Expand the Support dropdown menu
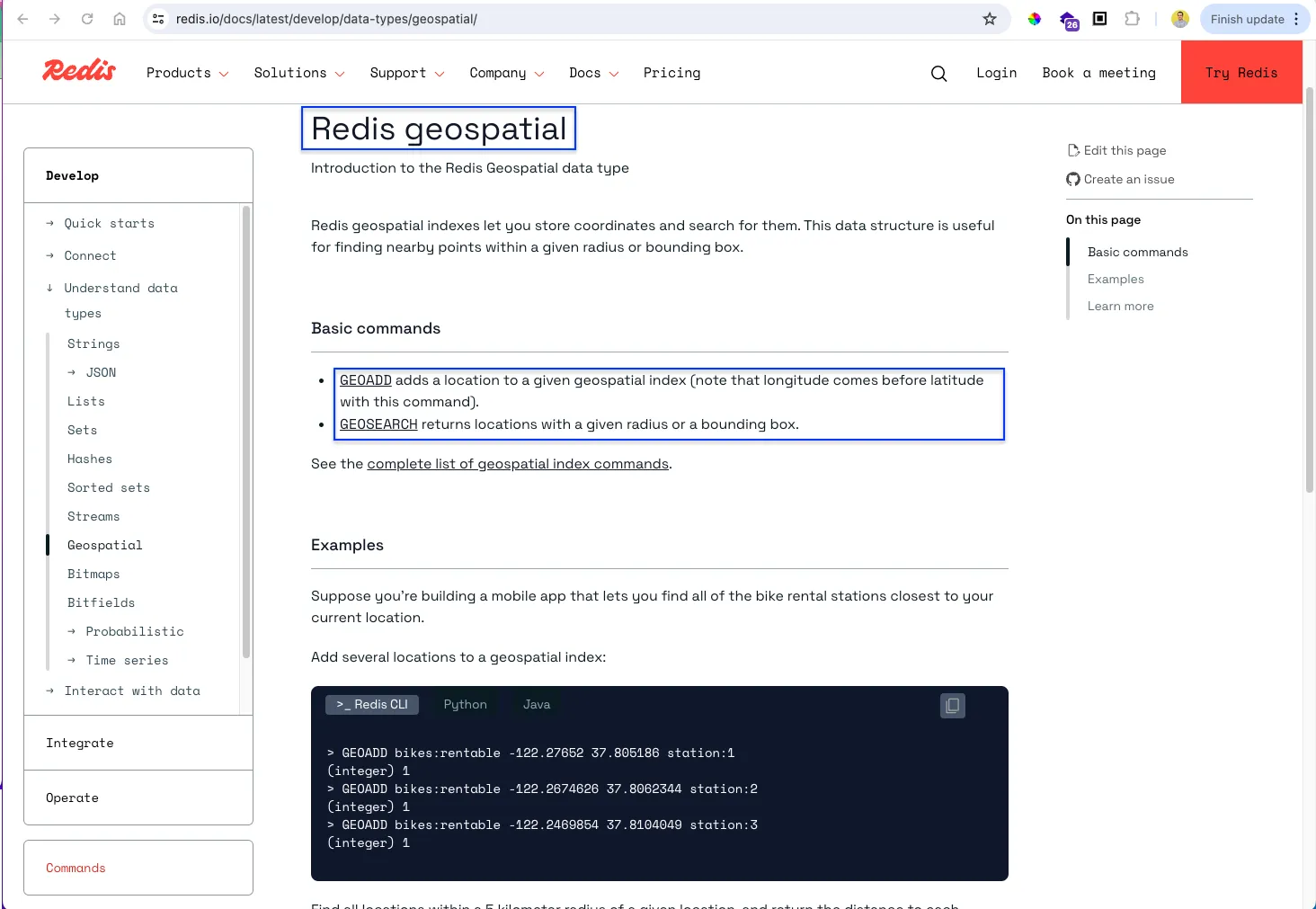Viewport: 1316px width, 909px height. coord(407,73)
